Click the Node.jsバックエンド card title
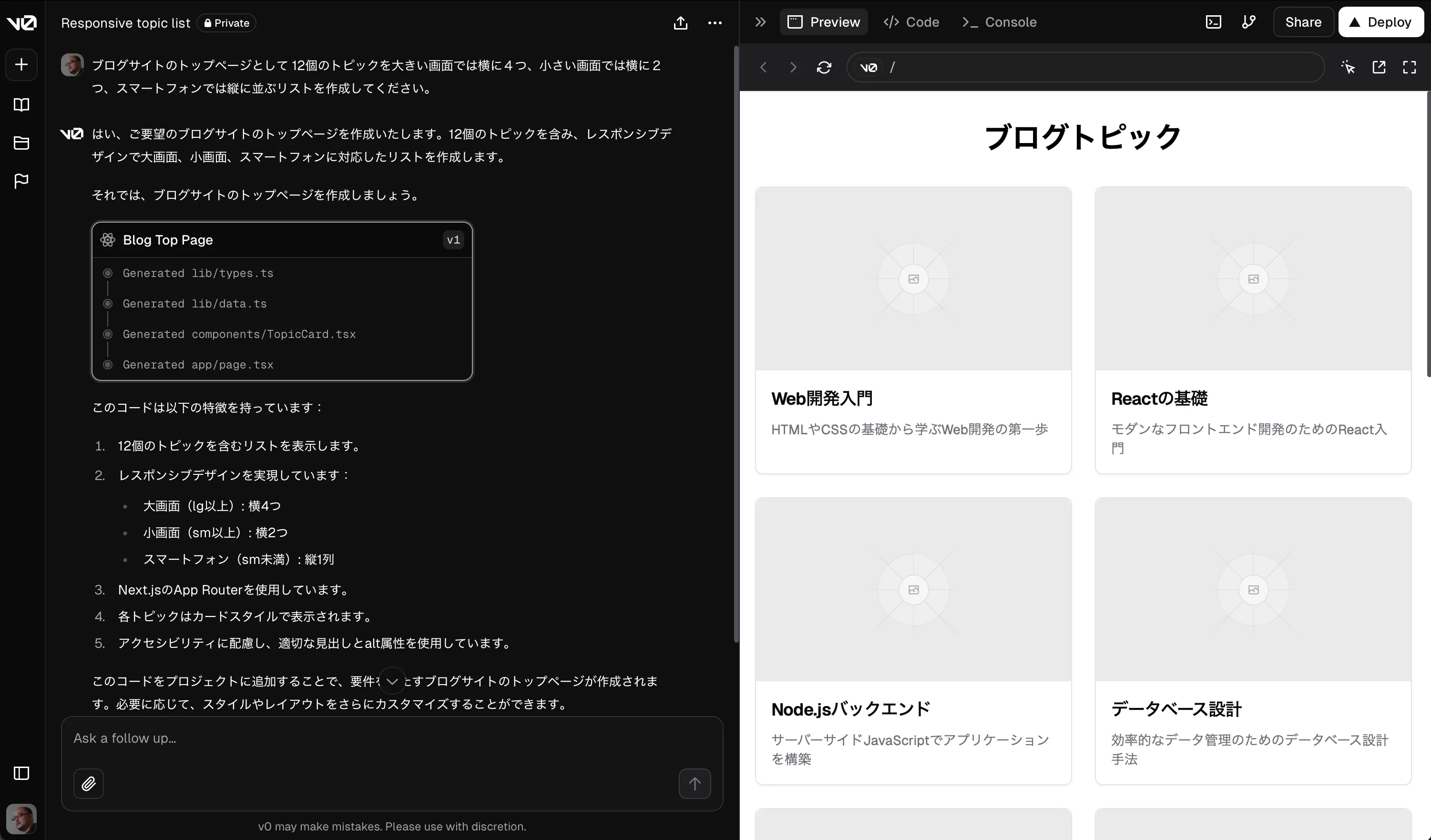Viewport: 1431px width, 840px height. point(851,709)
